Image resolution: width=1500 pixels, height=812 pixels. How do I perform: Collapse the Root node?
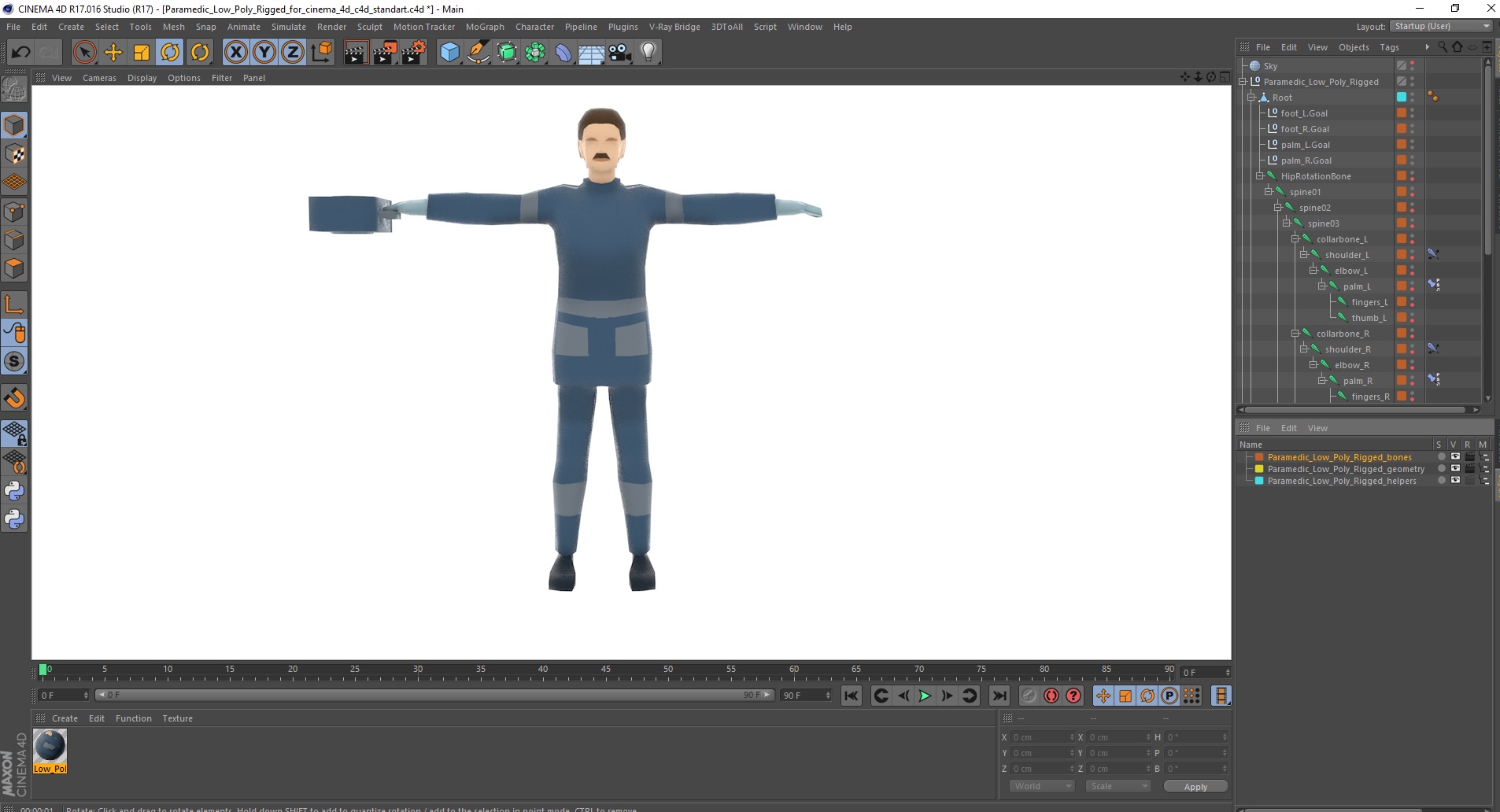point(1251,98)
